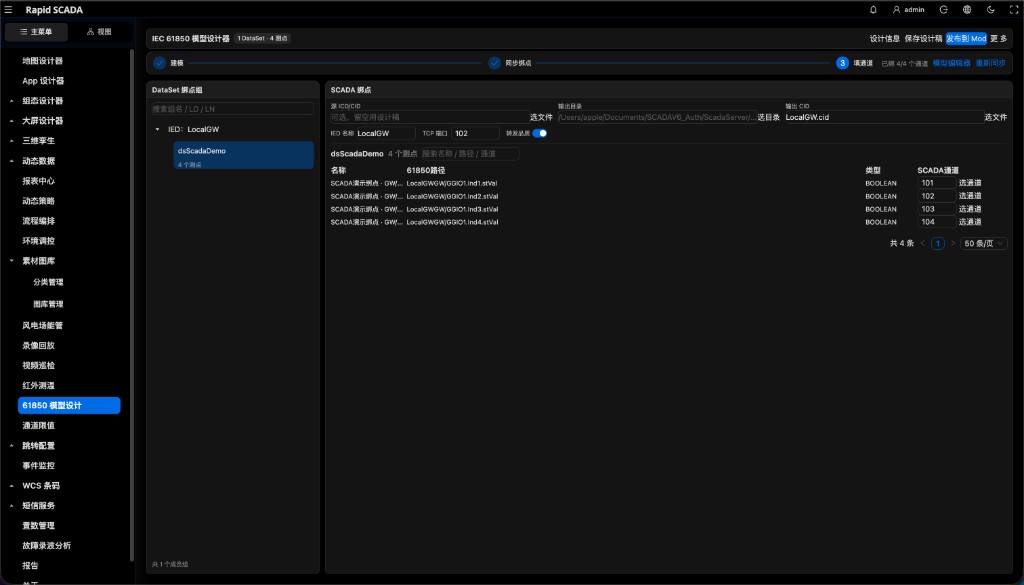Switch theme with the moon icon

(991, 10)
